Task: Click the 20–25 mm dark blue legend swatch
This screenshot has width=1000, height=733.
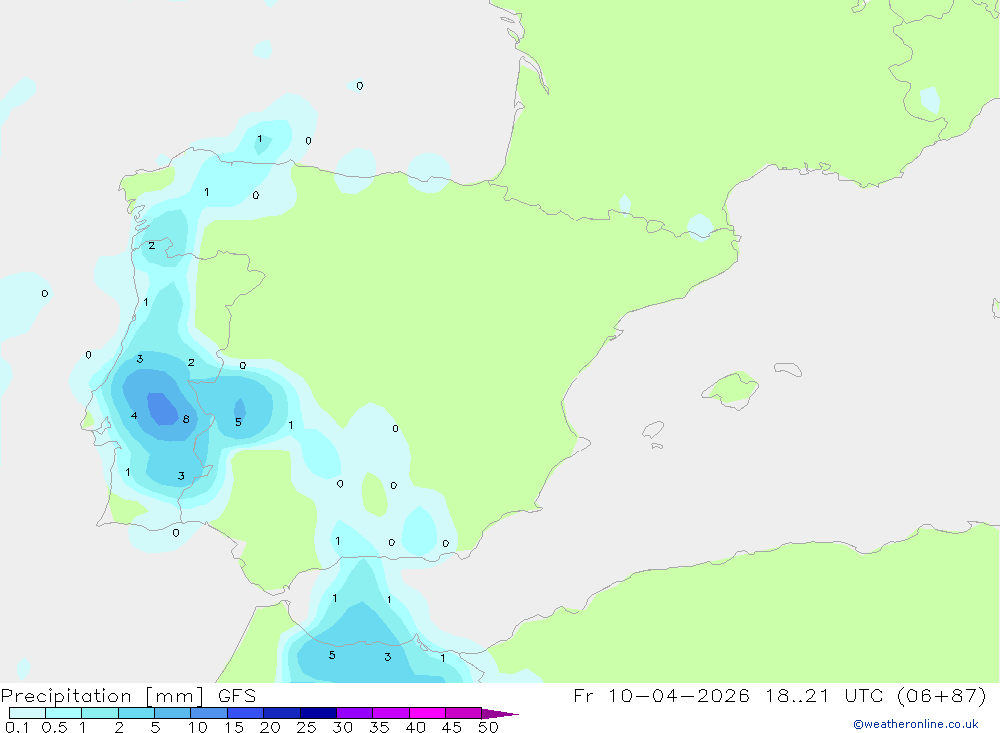Action: [x=281, y=713]
